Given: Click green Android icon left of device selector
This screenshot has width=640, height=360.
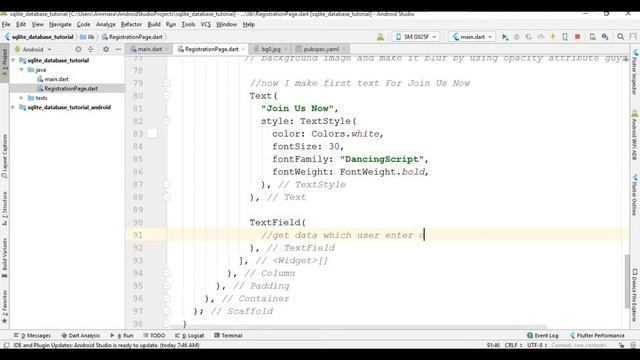Looking at the screenshot, I should pyautogui.click(x=380, y=37).
